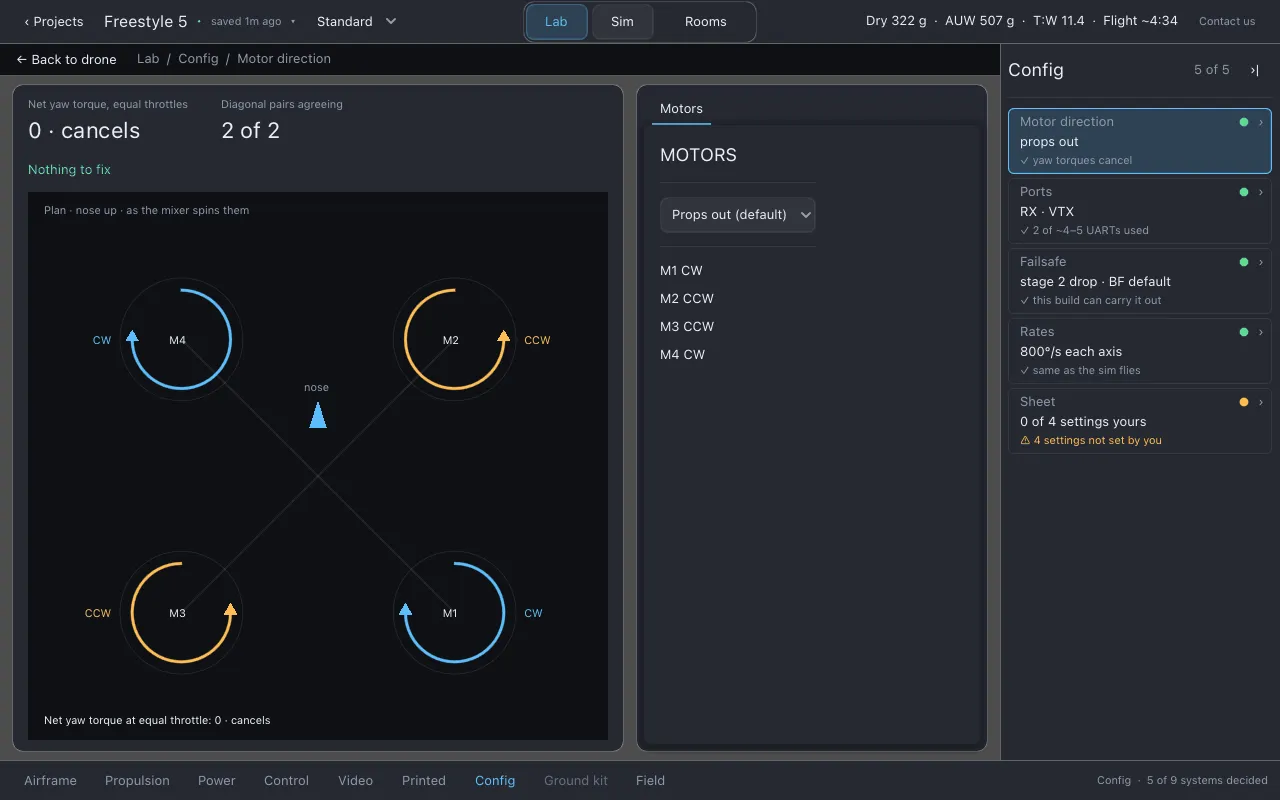1280x800 pixels.
Task: Click the Lab breadcrumb
Action: click(148, 59)
